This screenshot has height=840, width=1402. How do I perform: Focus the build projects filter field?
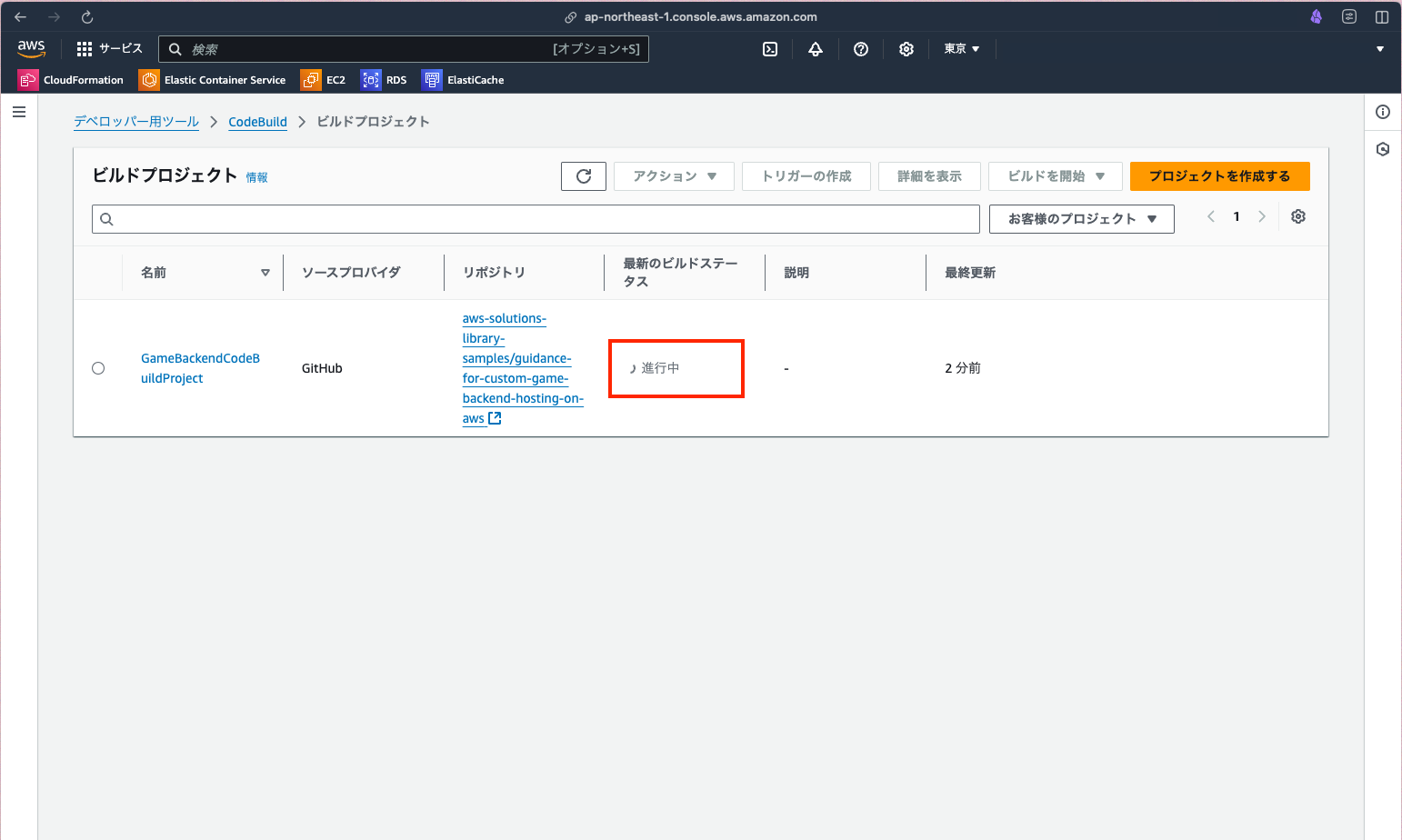(536, 219)
